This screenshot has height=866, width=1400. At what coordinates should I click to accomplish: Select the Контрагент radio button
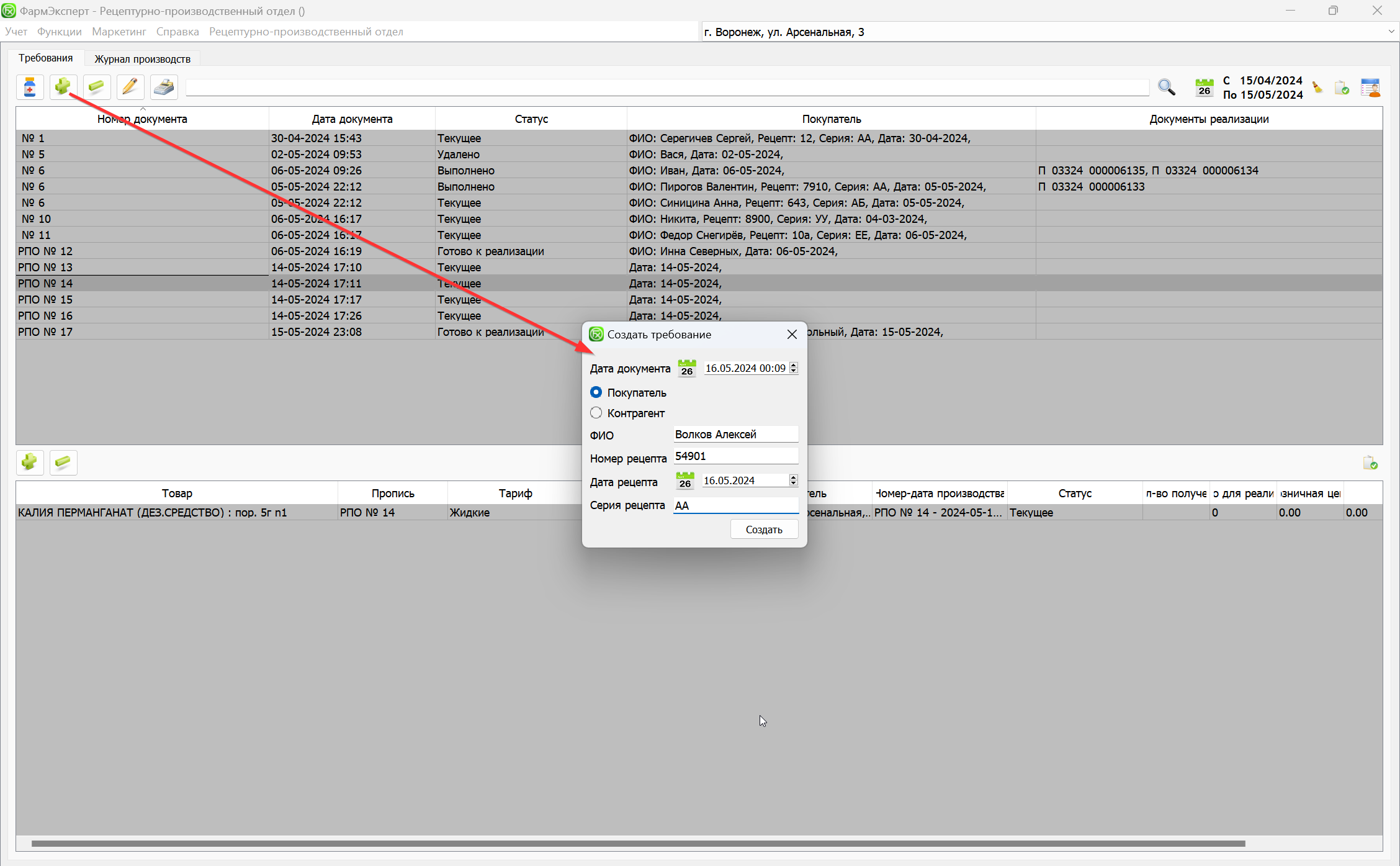[596, 413]
